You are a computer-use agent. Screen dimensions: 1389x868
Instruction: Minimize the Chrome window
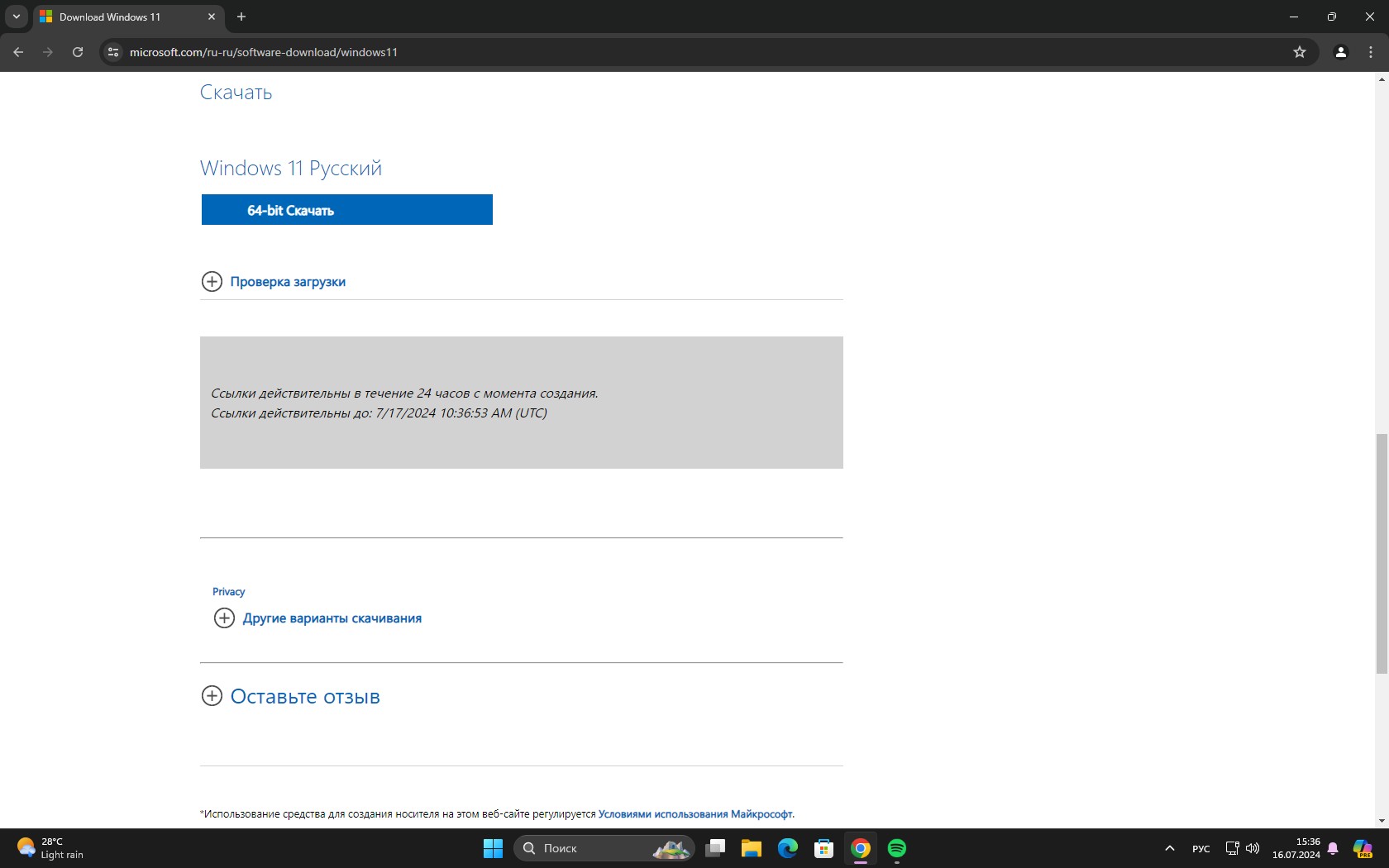(1294, 17)
